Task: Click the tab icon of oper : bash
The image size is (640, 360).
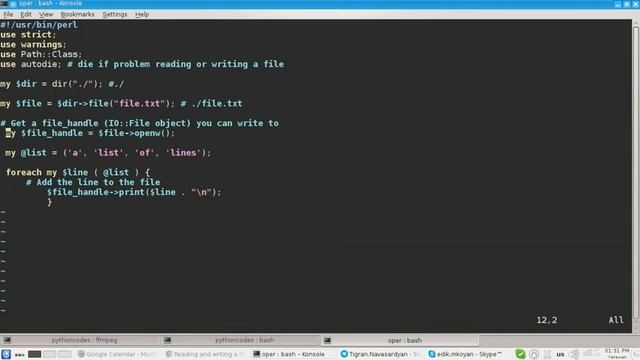Action: tap(327, 340)
